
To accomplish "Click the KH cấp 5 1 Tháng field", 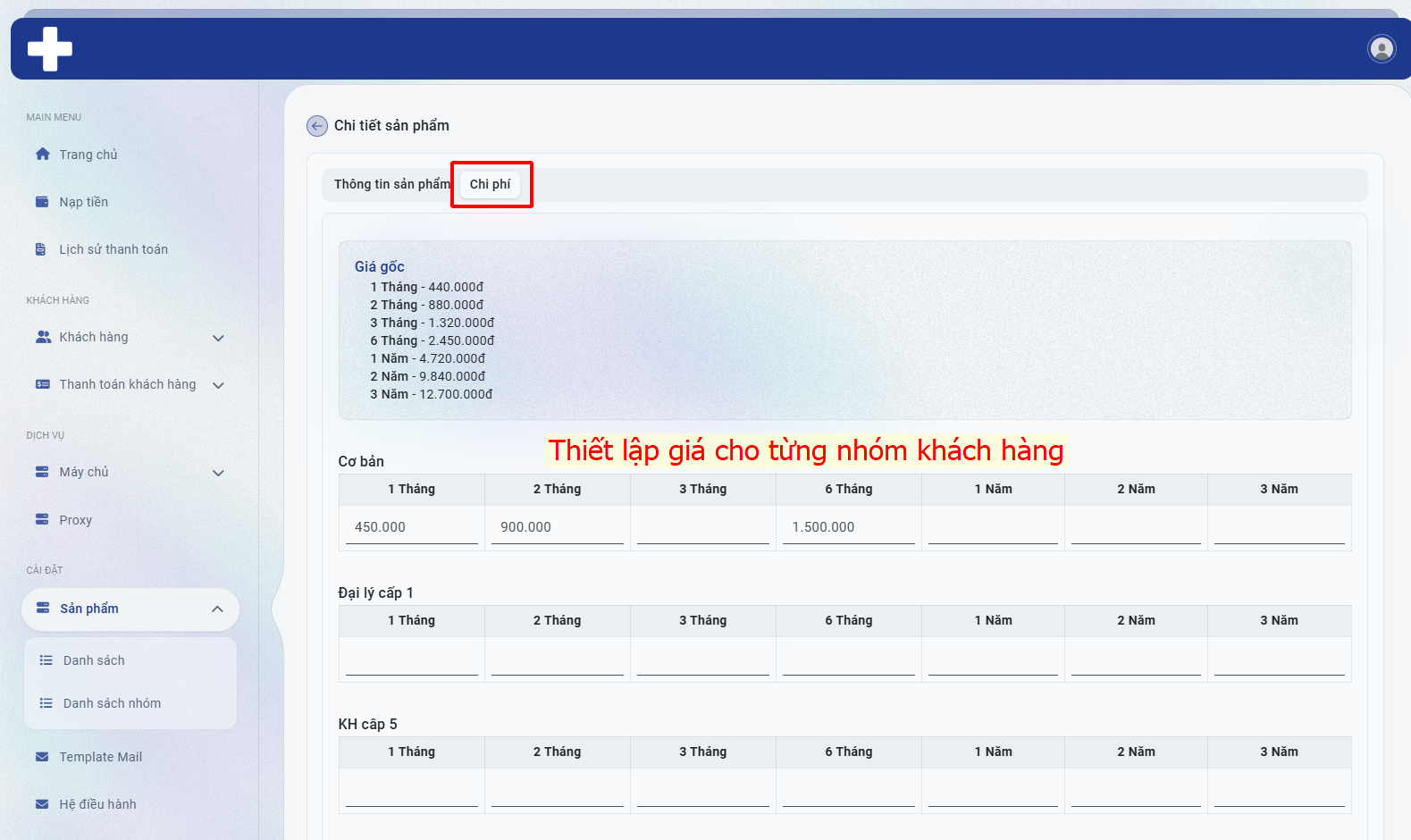I will pos(412,790).
